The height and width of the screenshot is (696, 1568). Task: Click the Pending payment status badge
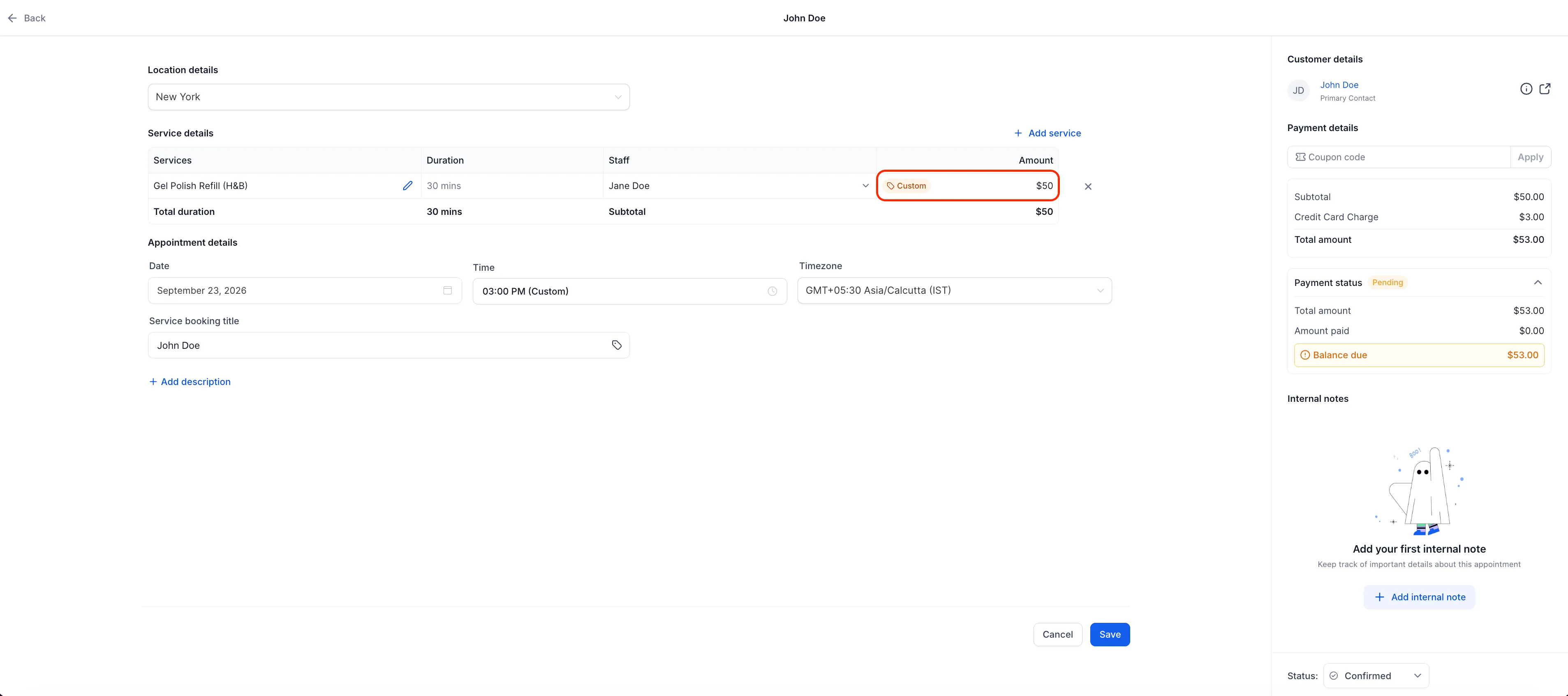point(1387,282)
